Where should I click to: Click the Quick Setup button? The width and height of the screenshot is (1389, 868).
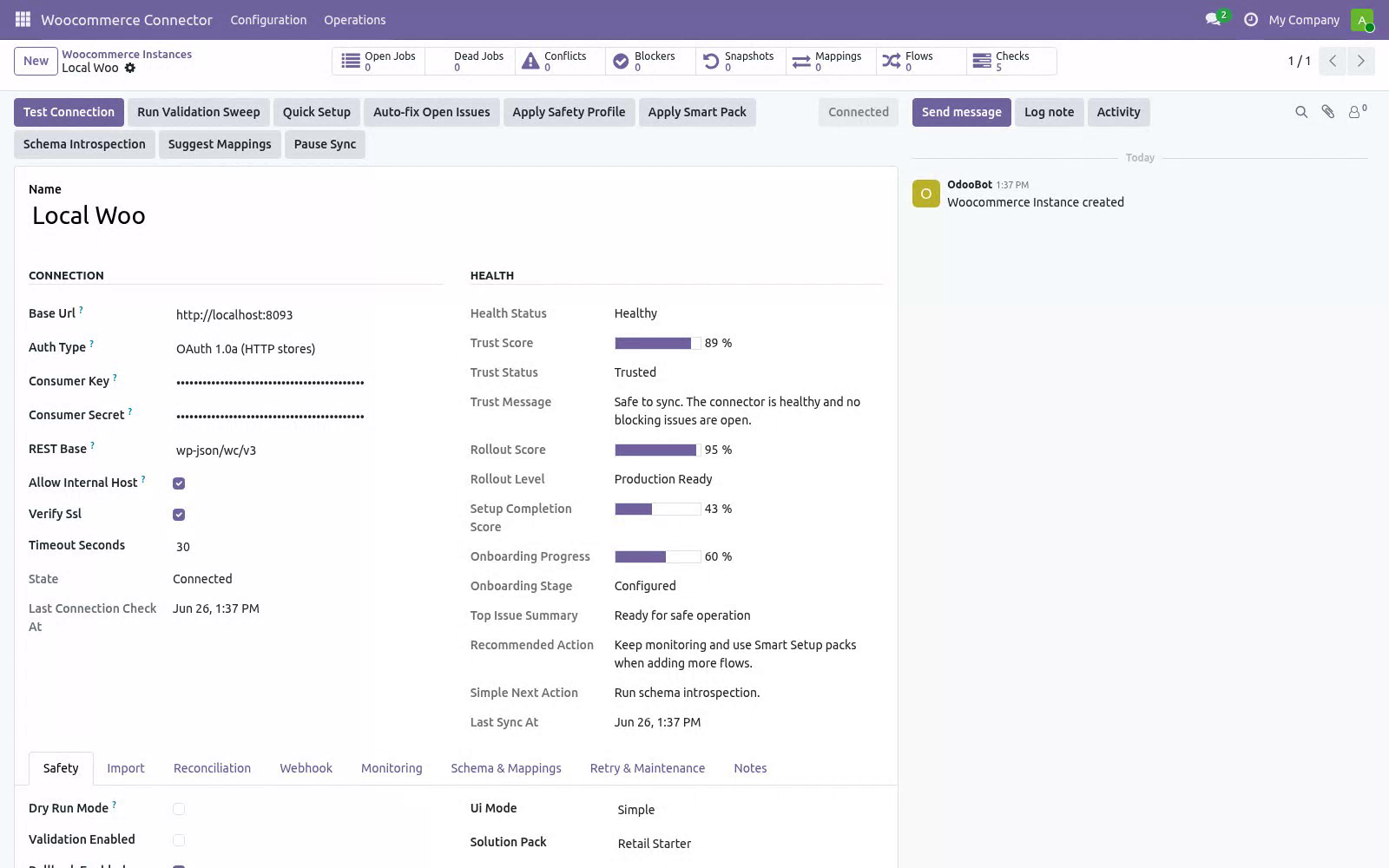pos(316,112)
